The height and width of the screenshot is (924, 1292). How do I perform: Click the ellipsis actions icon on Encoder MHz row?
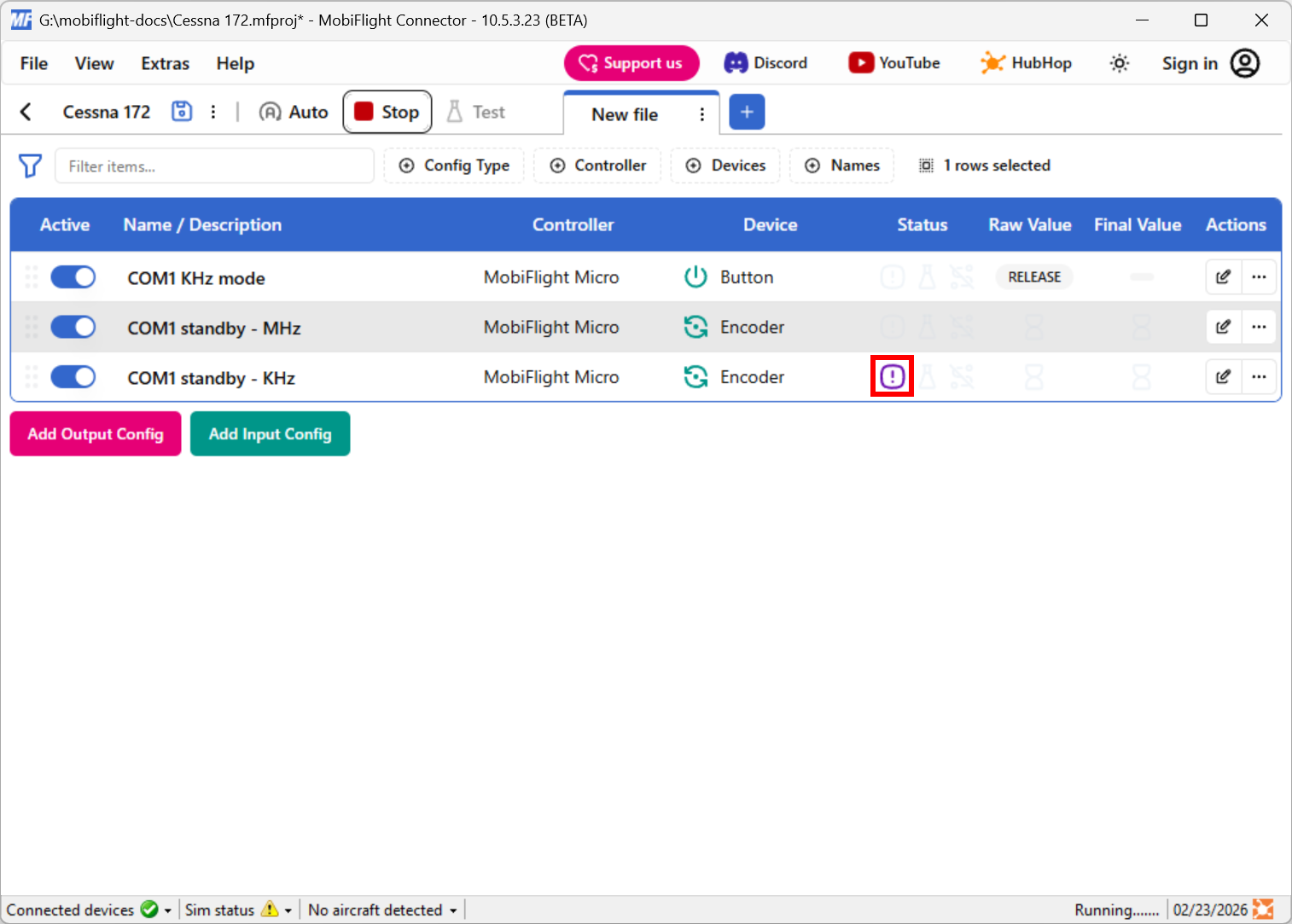click(x=1260, y=327)
